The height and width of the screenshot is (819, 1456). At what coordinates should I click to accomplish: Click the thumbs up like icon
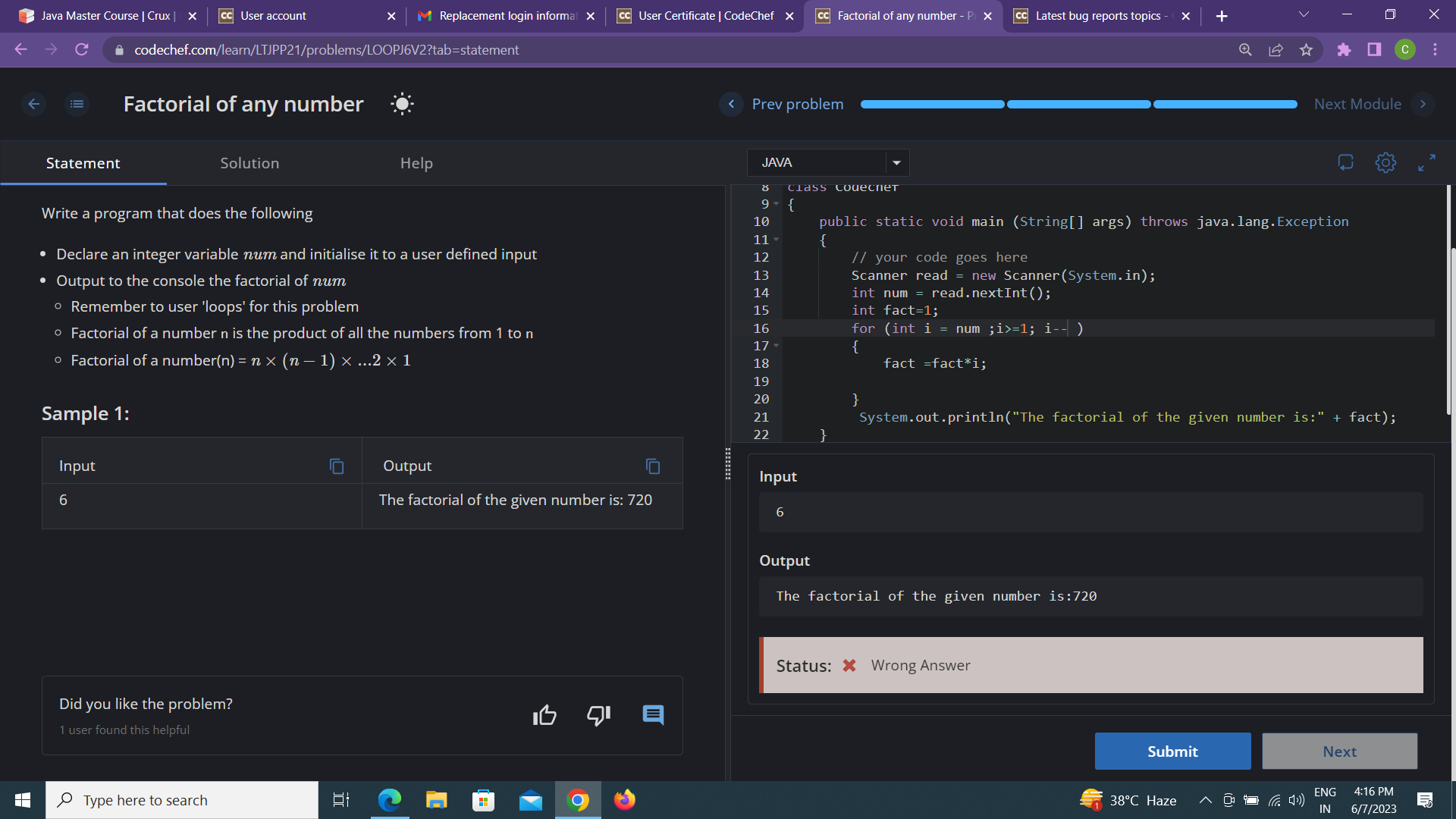point(544,715)
